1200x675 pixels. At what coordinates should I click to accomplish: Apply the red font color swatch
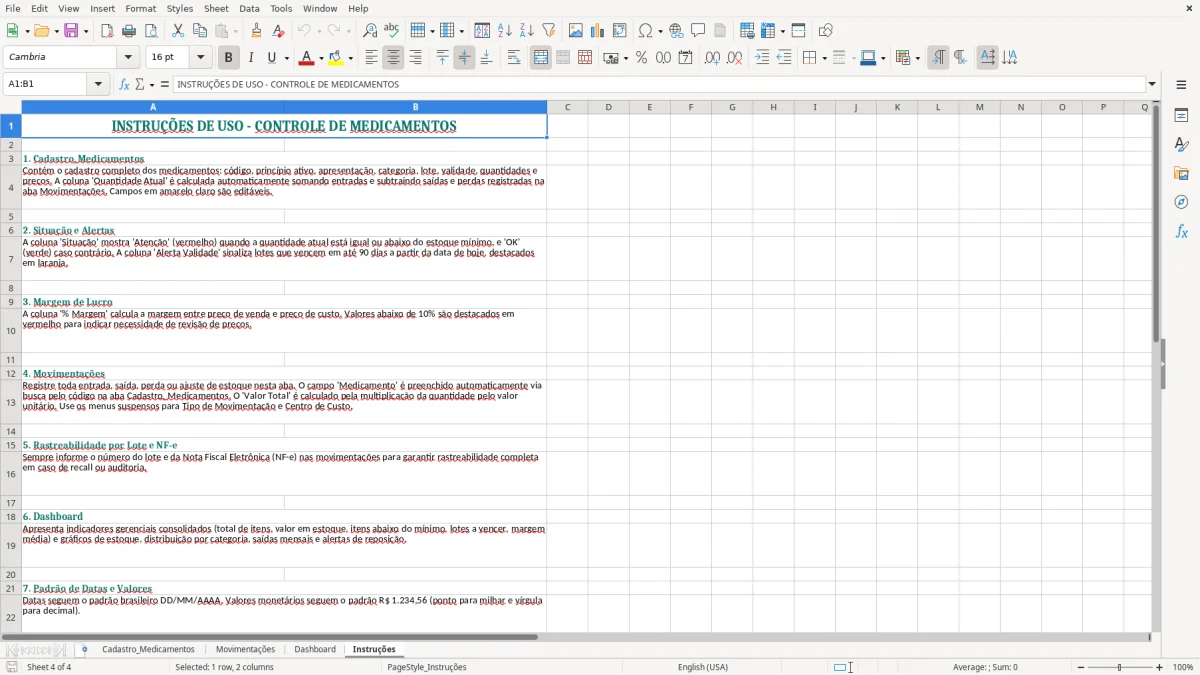(x=307, y=58)
